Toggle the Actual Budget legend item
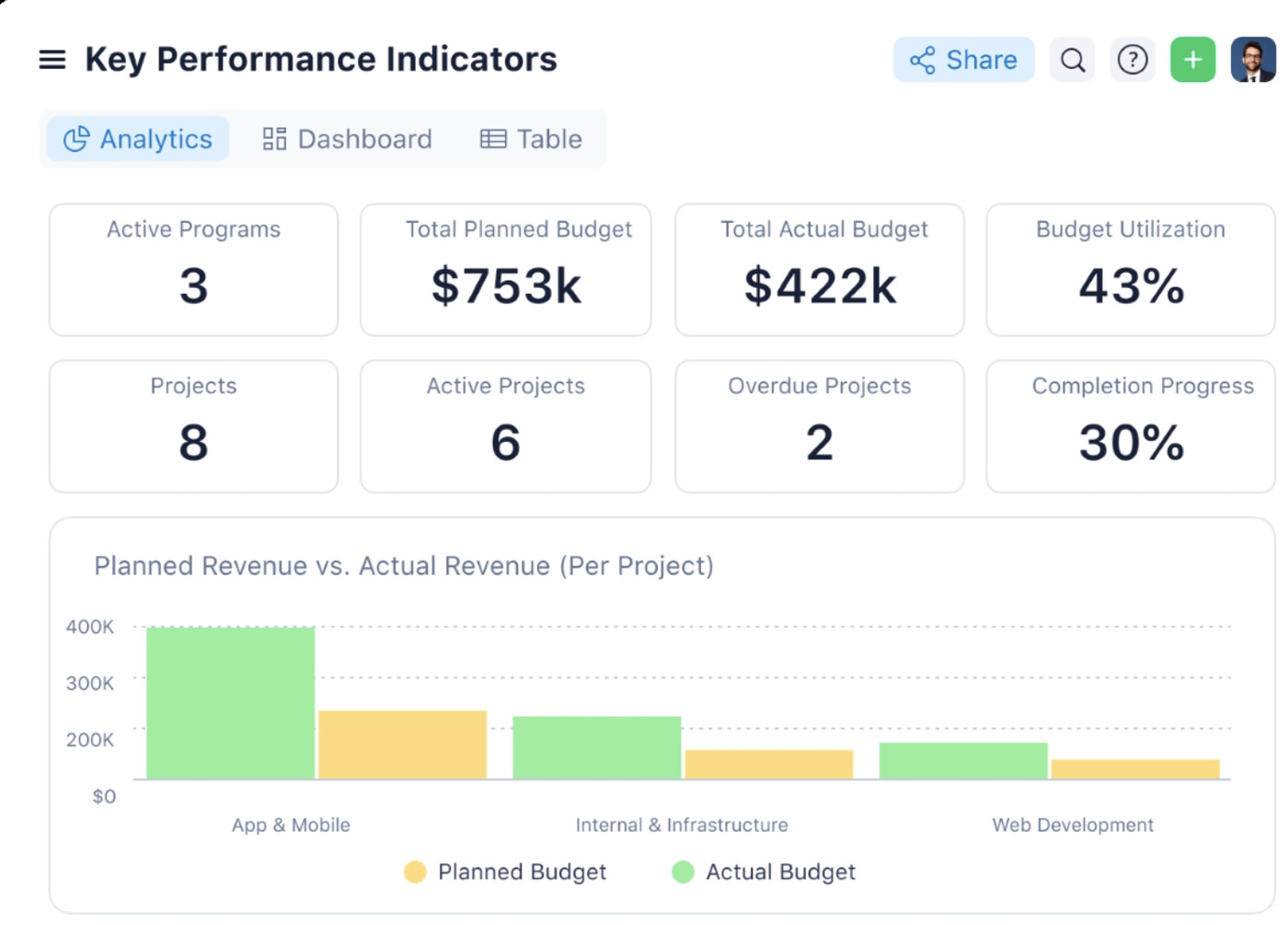The height and width of the screenshot is (925, 1288). click(683, 872)
